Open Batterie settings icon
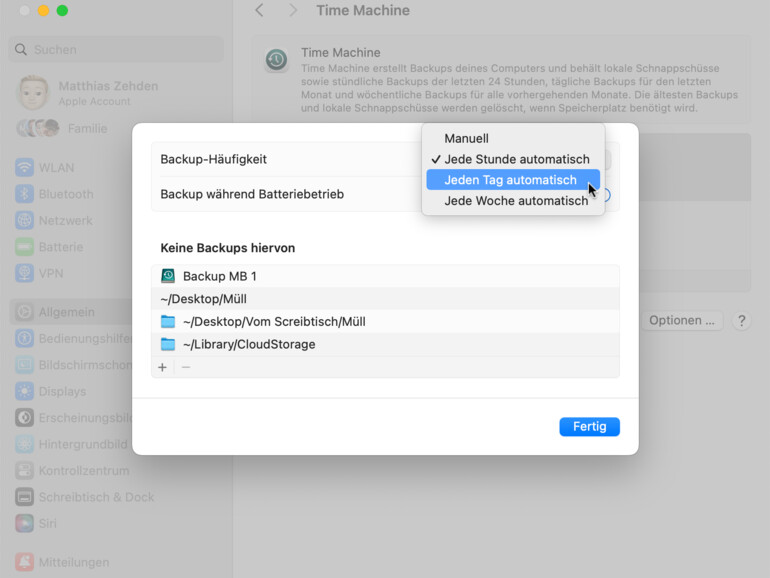This screenshot has height=578, width=770. pos(25,247)
